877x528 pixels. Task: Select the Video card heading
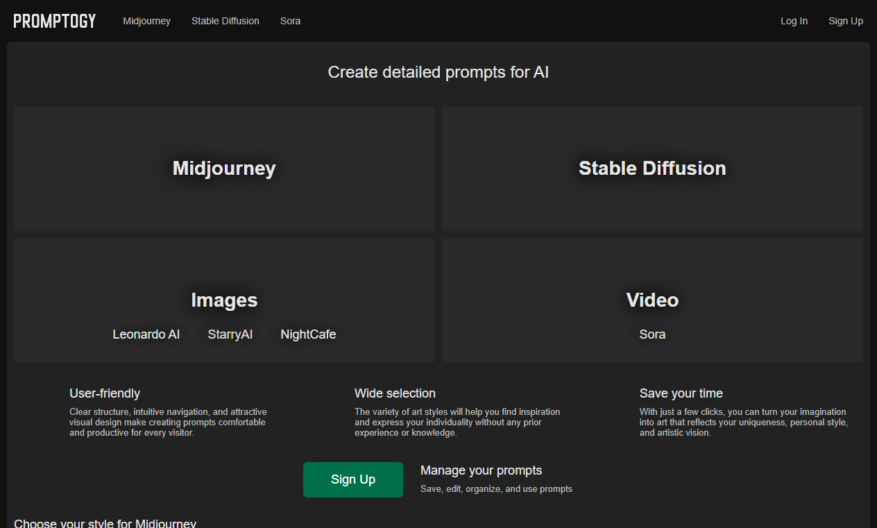[x=652, y=300]
